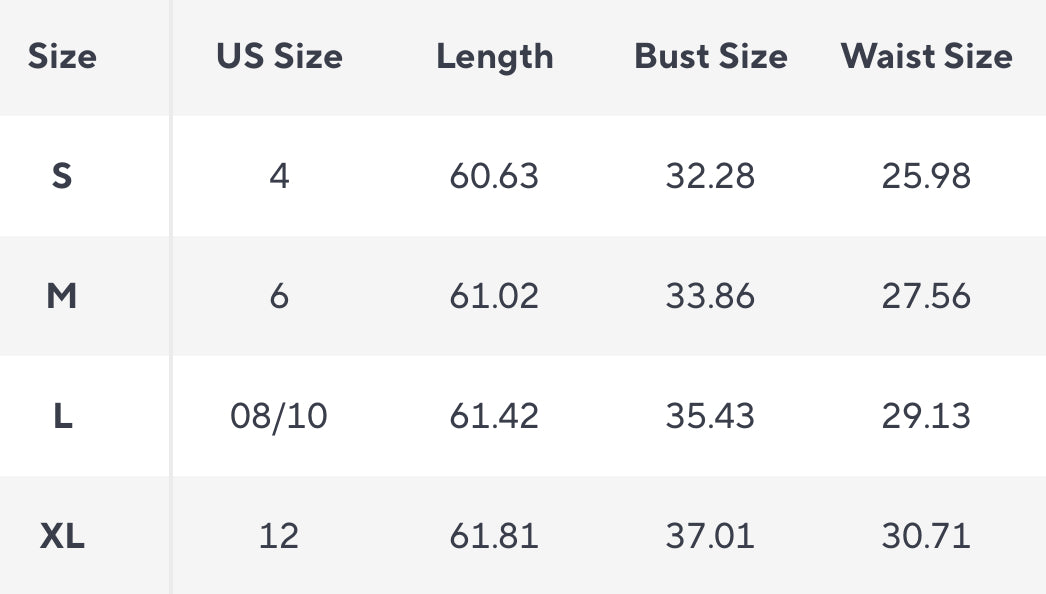Click the M size row label
The image size is (1046, 594).
click(62, 297)
